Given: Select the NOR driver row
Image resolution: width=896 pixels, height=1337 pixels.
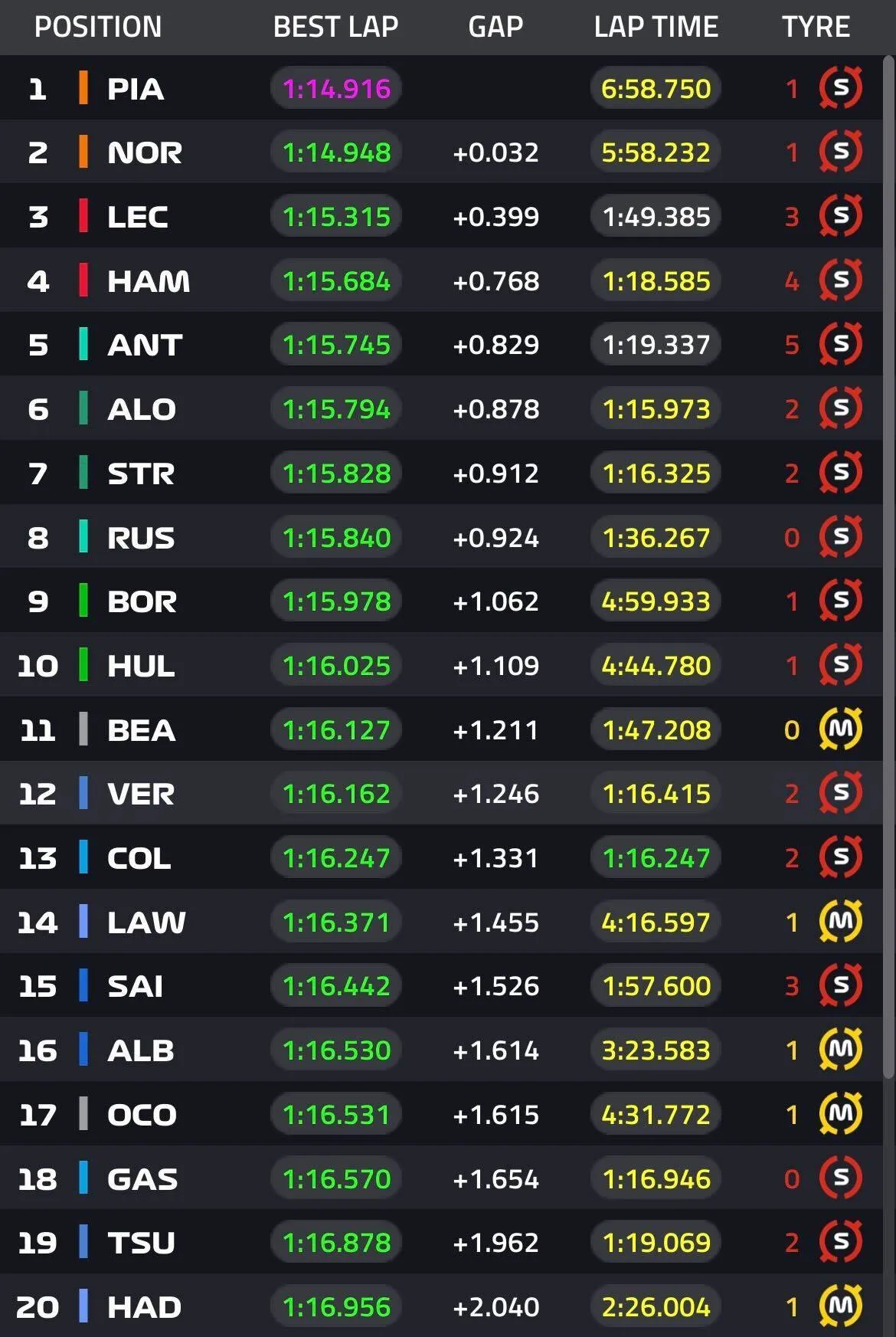Looking at the screenshot, I should (x=441, y=152).
